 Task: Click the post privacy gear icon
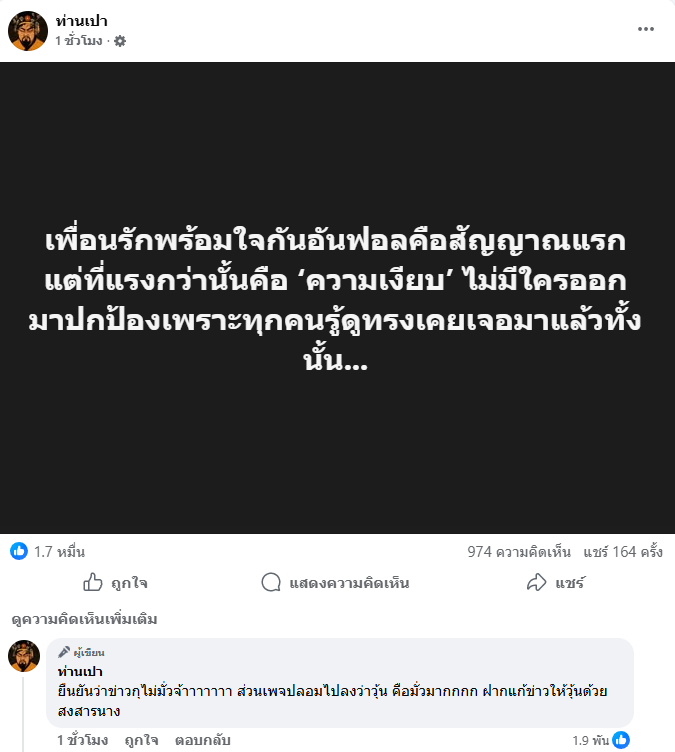(x=120, y=41)
